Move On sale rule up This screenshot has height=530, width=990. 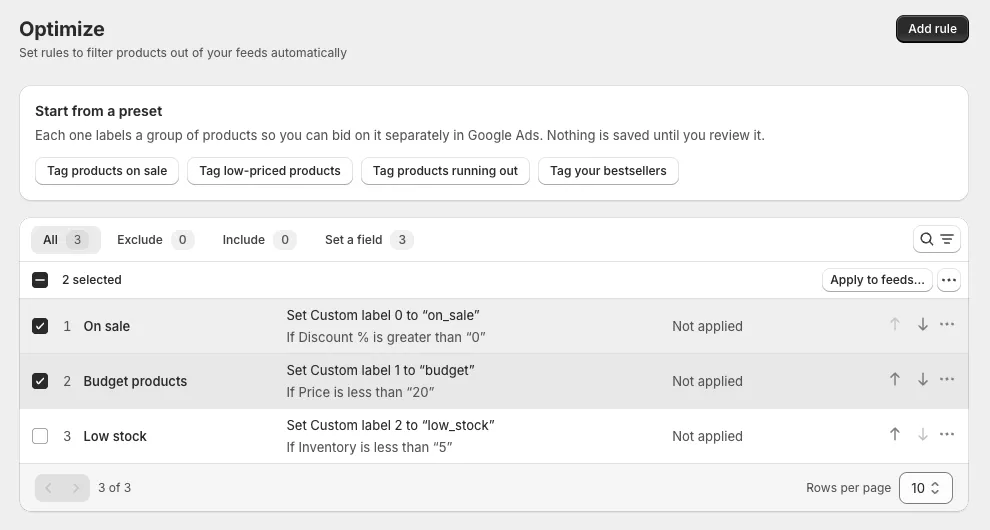[x=895, y=325]
